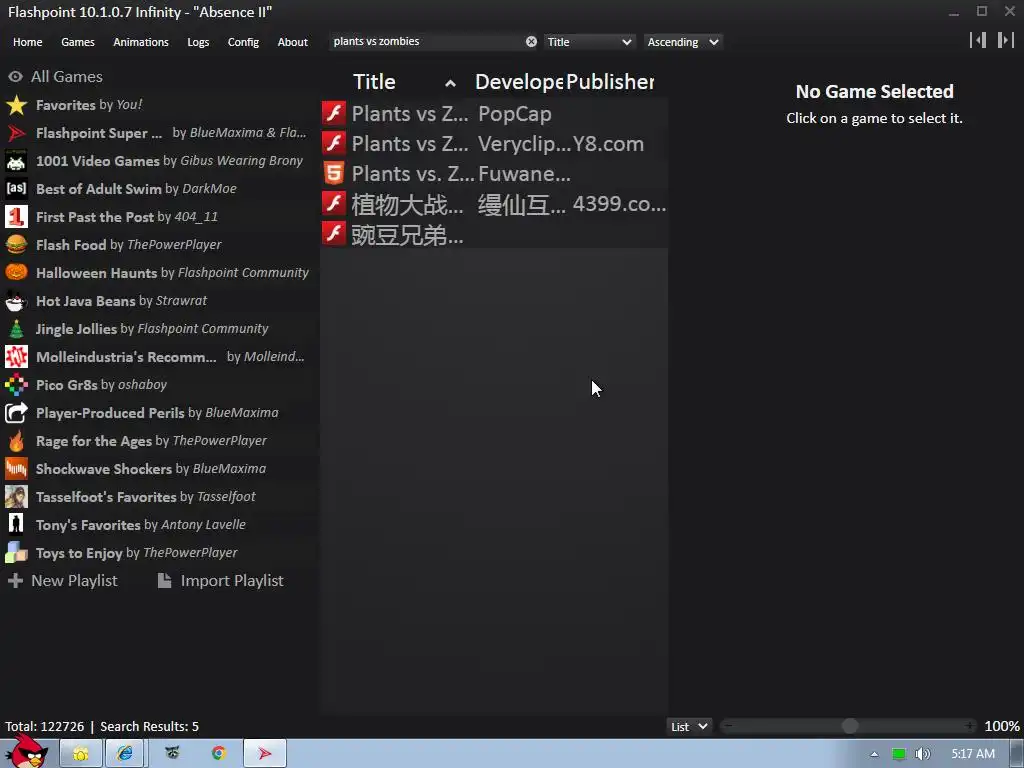The image size is (1024, 768).
Task: Click the Hot Java Beans cup icon
Action: (x=16, y=301)
